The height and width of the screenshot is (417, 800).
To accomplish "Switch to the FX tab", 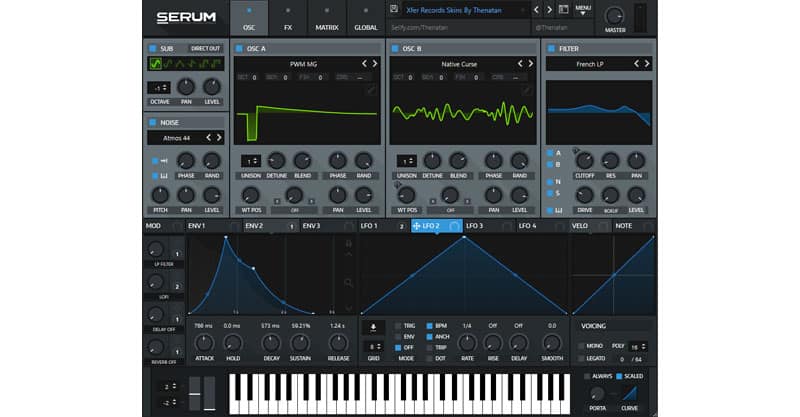I will (x=288, y=19).
